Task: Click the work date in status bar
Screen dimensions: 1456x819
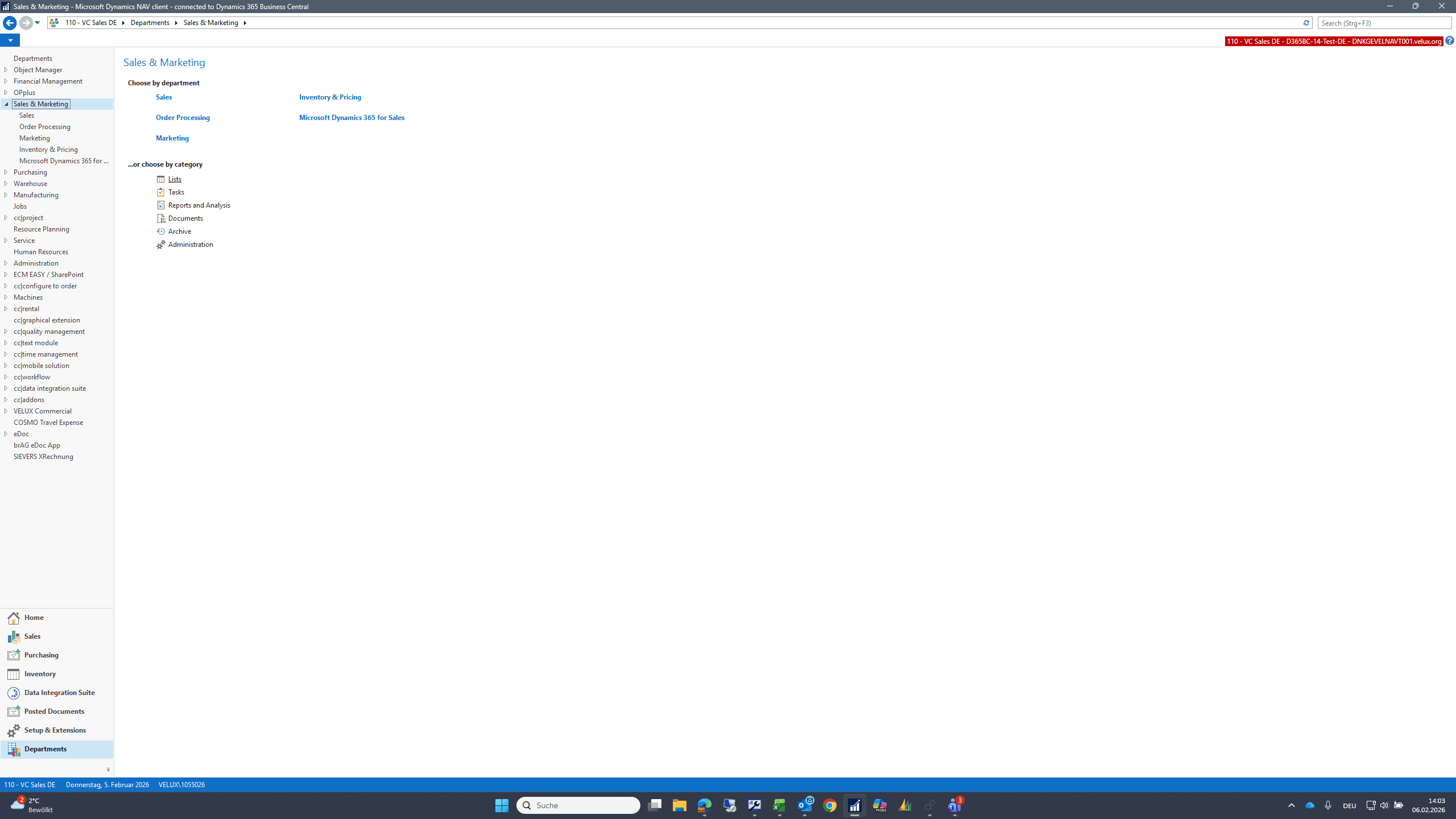Action: (x=107, y=785)
